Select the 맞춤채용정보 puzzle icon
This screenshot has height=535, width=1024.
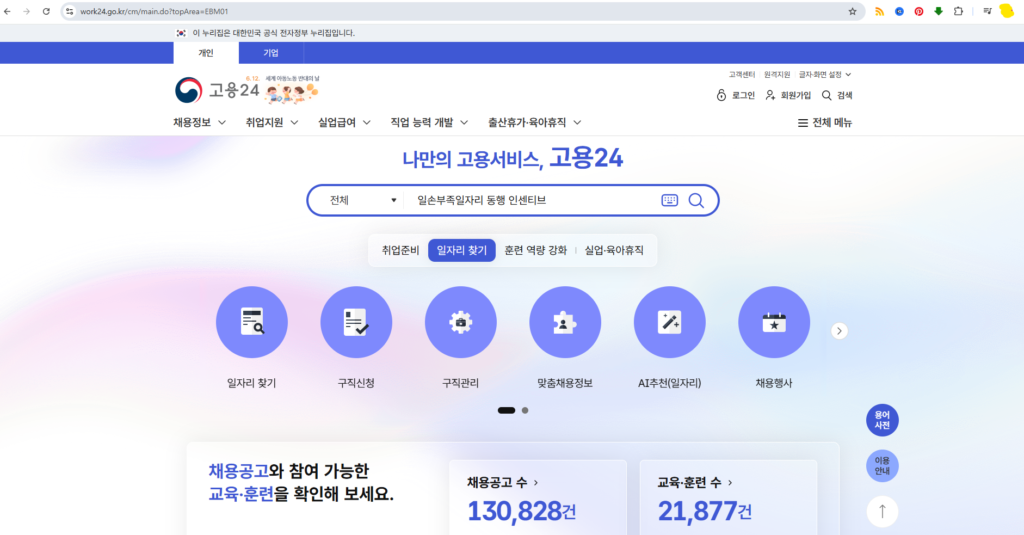coord(565,322)
